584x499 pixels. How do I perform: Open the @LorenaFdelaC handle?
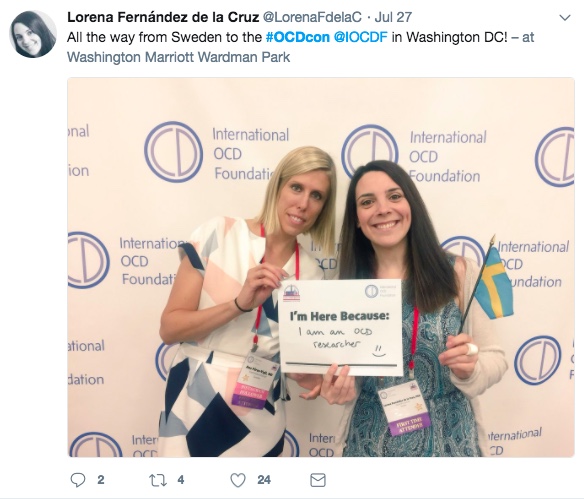pyautogui.click(x=312, y=17)
